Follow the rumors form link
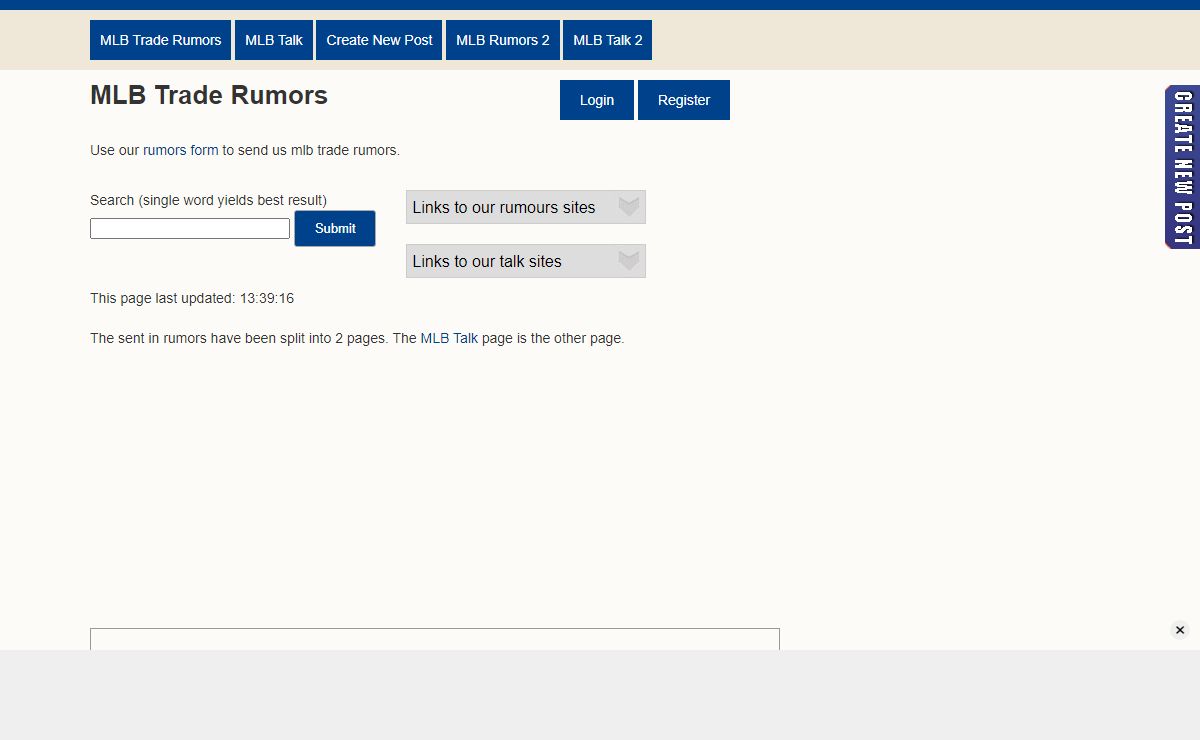Screen dimensions: 1200x740 180,151
